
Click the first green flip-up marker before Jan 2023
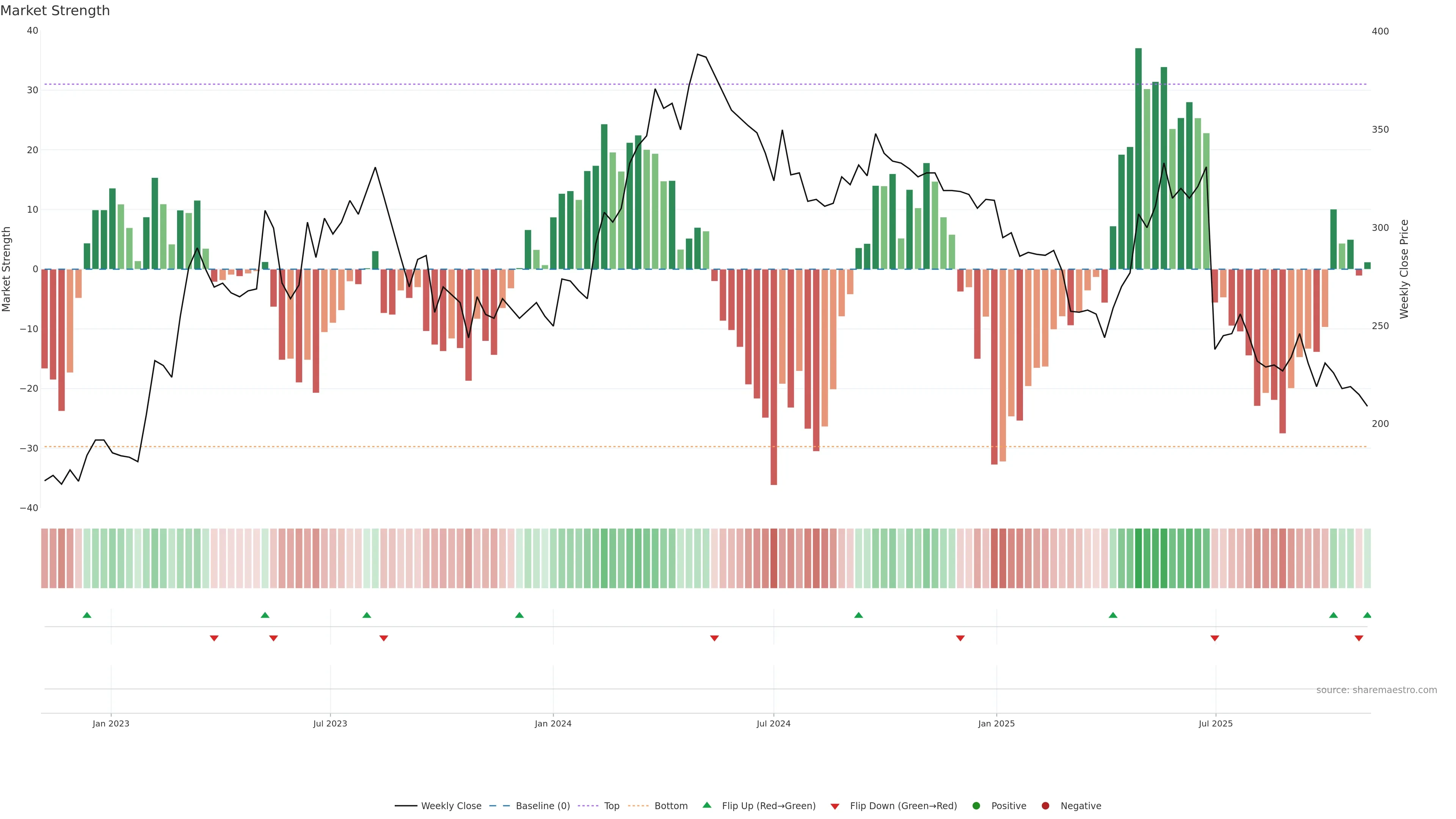click(x=87, y=615)
